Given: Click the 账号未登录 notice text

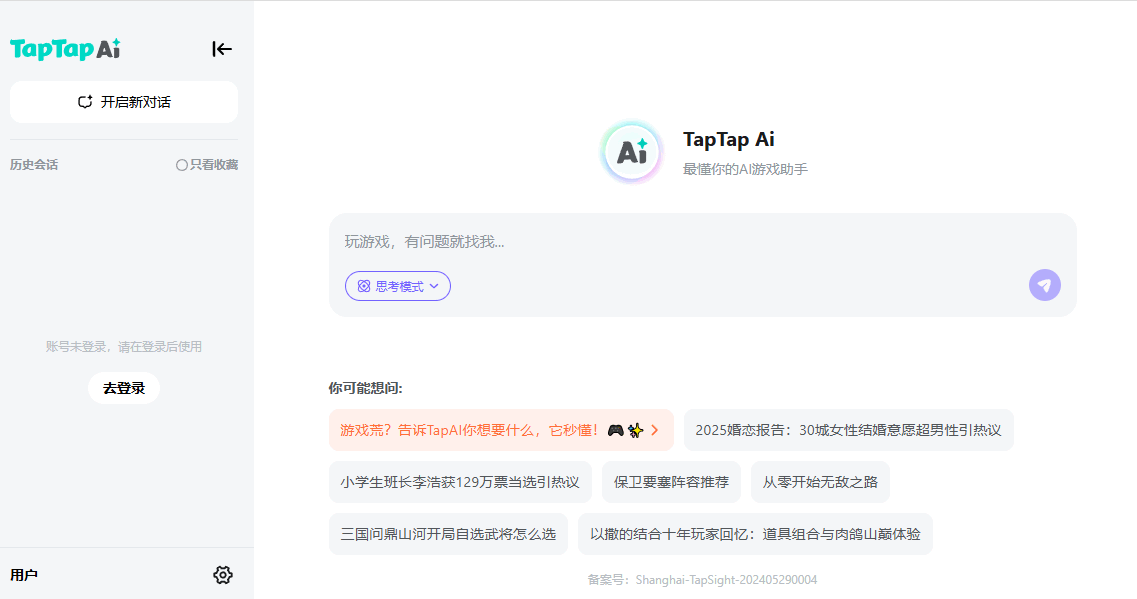Looking at the screenshot, I should [x=124, y=347].
